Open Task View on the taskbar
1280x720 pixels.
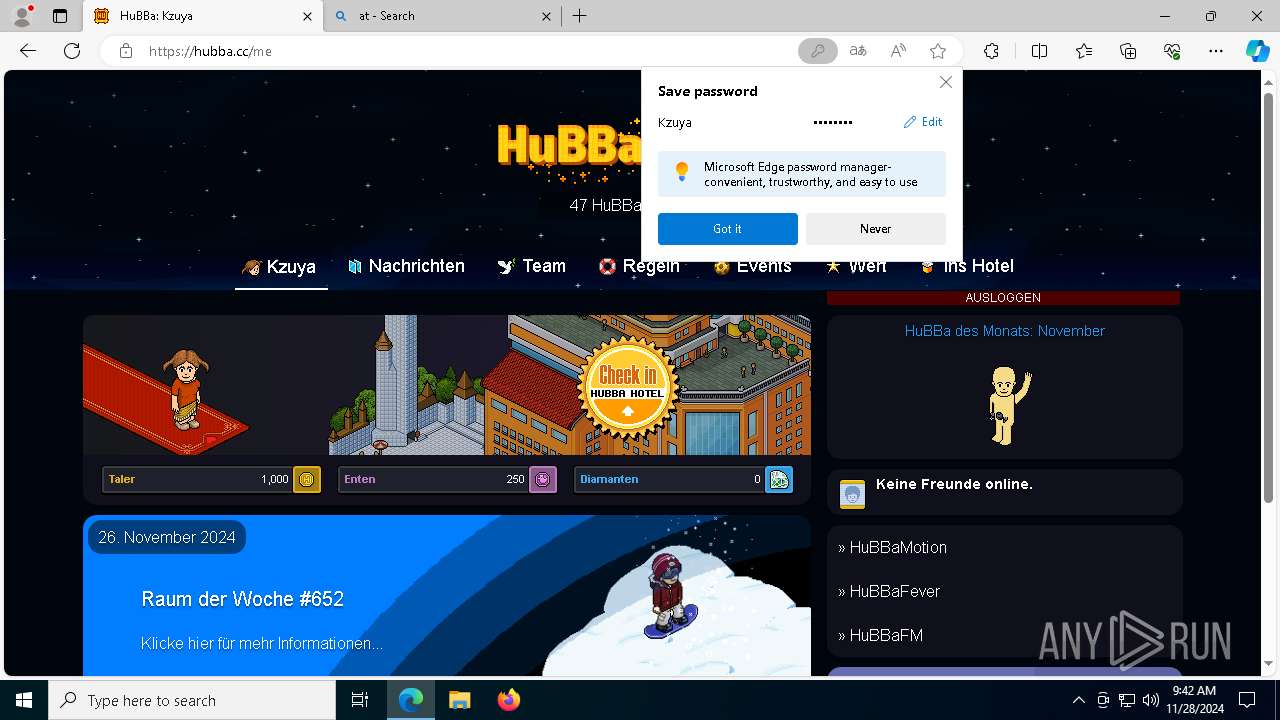[360, 700]
